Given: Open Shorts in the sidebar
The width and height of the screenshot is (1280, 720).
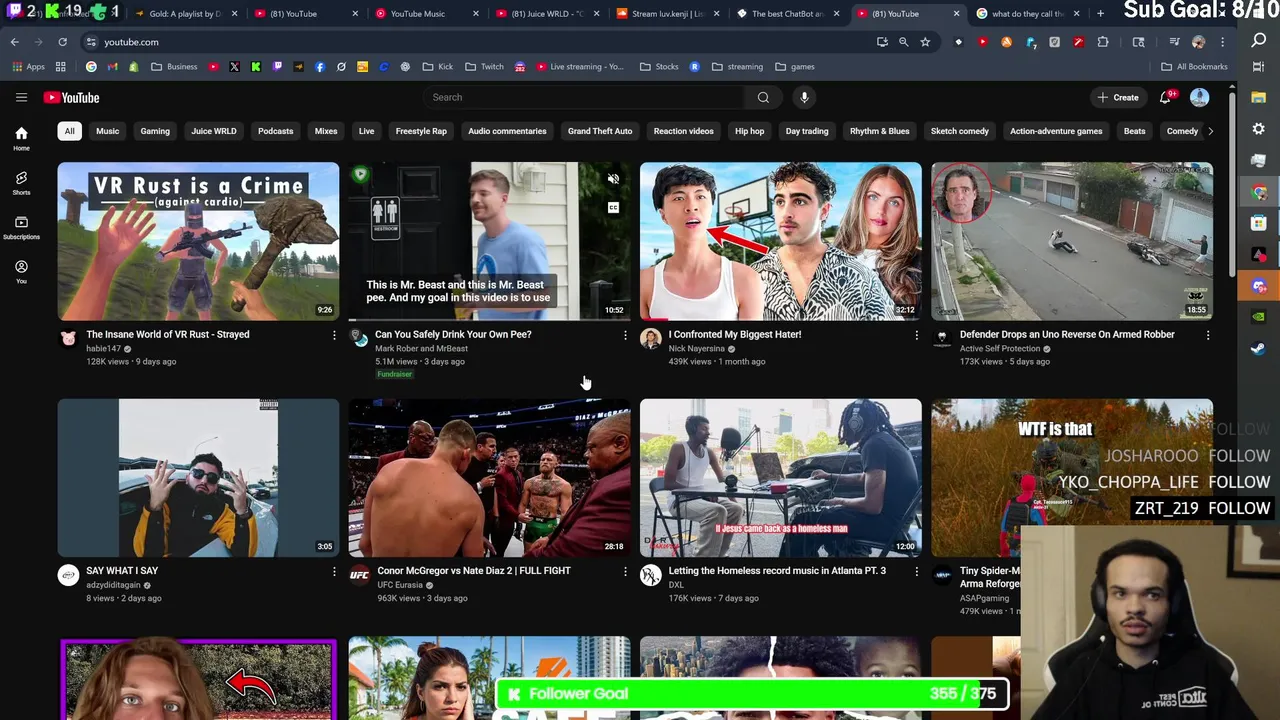Looking at the screenshot, I should [21, 182].
